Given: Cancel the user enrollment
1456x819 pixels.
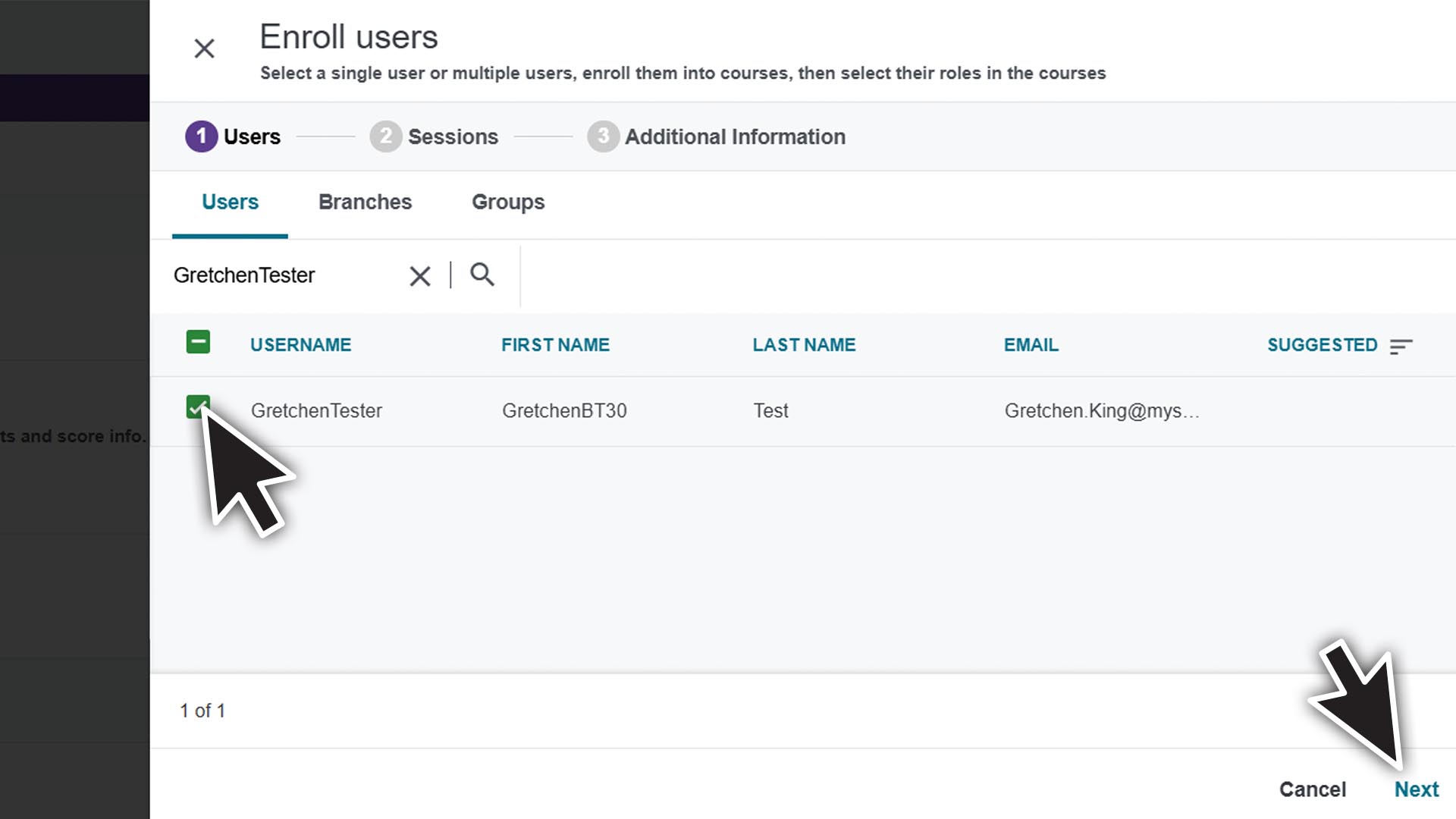Looking at the screenshot, I should [x=1313, y=789].
